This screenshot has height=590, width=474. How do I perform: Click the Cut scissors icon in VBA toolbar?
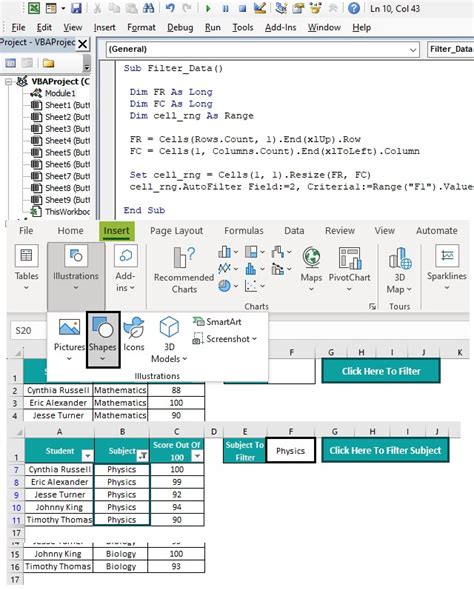pyautogui.click(x=97, y=8)
